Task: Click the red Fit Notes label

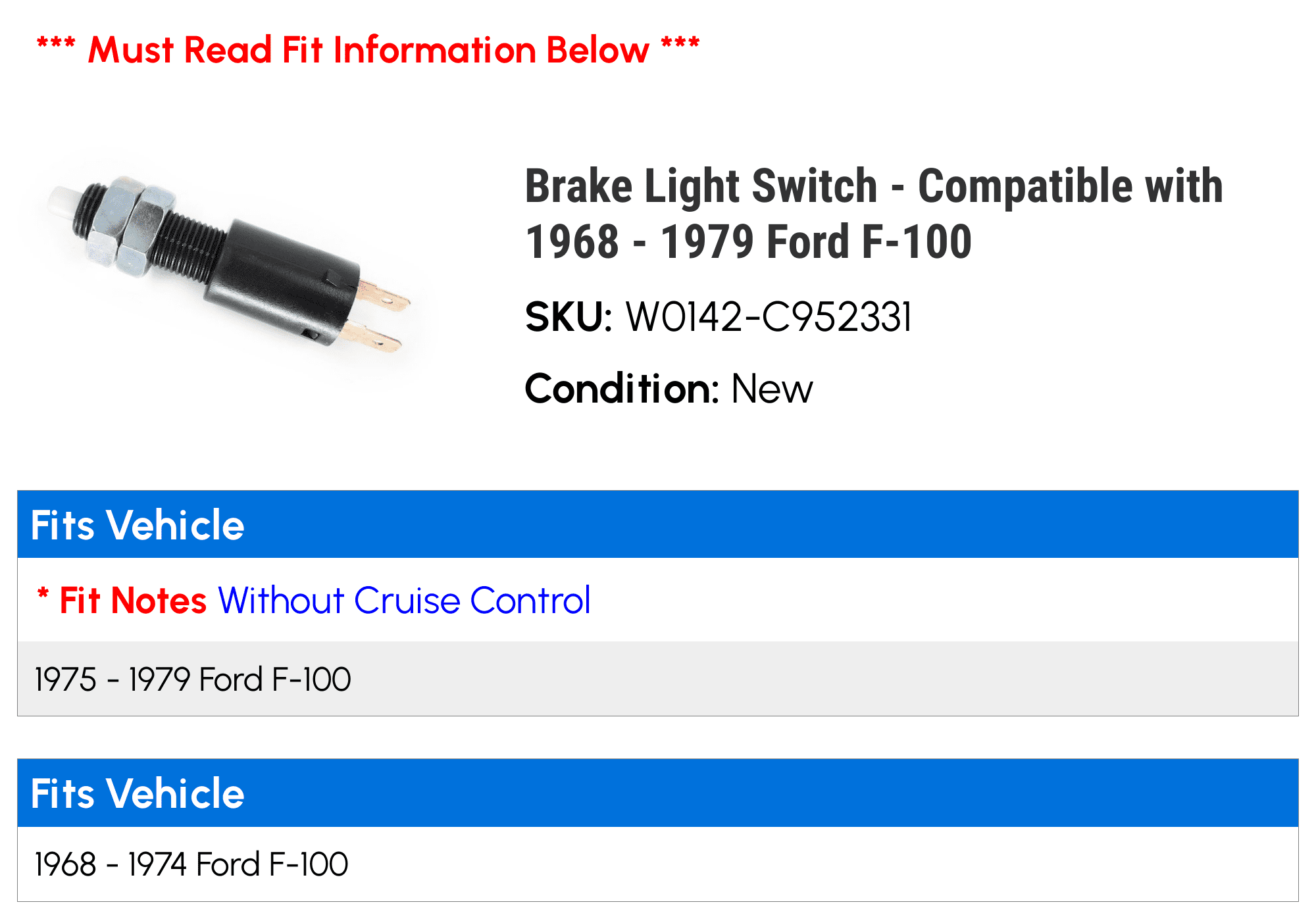Action: [x=133, y=601]
